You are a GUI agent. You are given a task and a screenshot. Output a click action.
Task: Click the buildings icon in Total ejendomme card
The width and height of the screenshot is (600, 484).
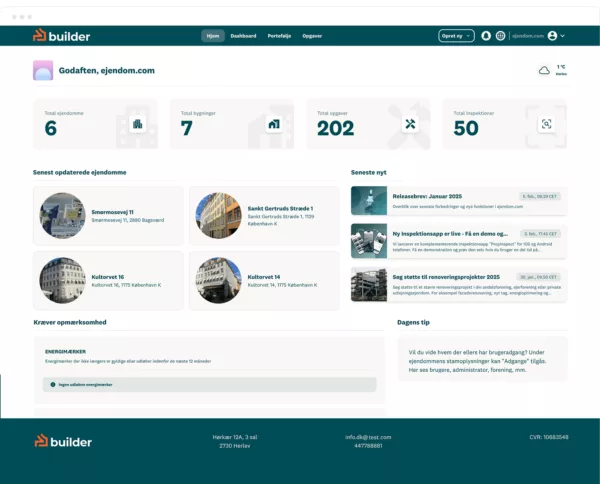click(137, 124)
